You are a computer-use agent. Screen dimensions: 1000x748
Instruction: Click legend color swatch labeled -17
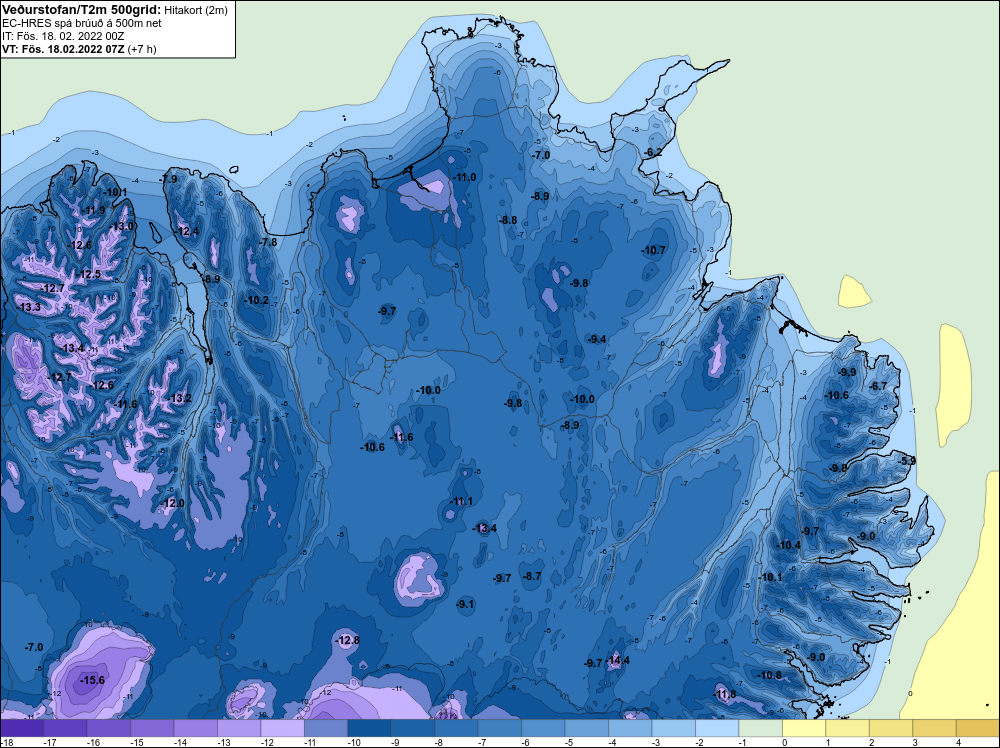coord(65,728)
